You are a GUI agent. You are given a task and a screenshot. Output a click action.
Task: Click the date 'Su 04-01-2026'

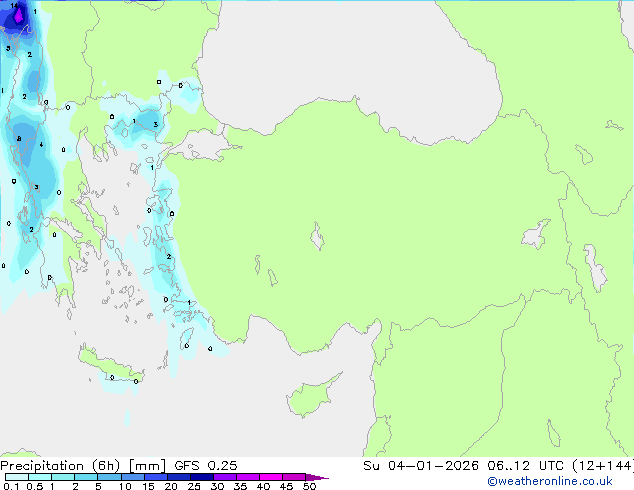click(421, 466)
